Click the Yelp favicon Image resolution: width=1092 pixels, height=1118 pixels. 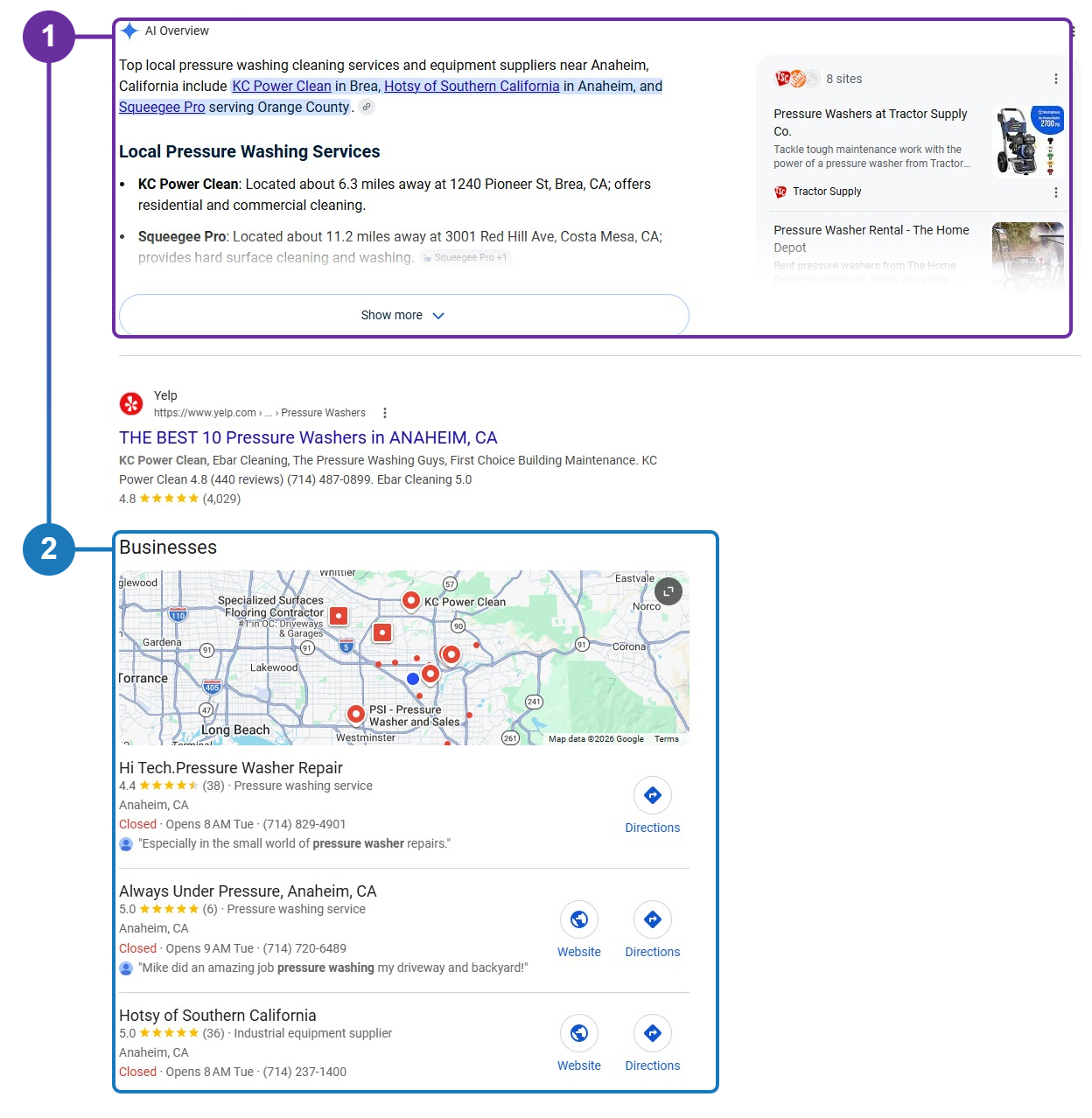[x=131, y=403]
